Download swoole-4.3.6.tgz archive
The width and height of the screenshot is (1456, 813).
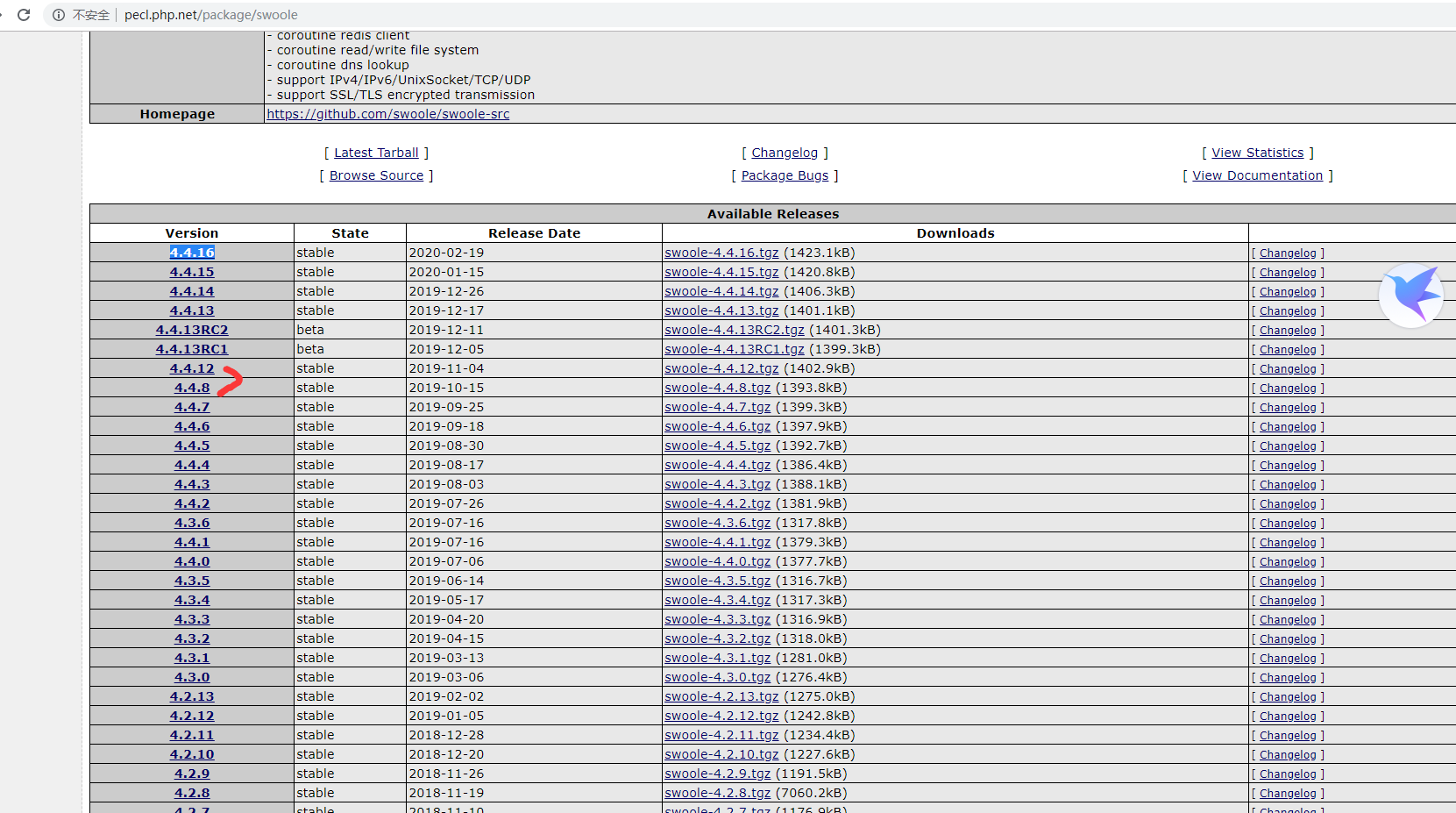717,523
